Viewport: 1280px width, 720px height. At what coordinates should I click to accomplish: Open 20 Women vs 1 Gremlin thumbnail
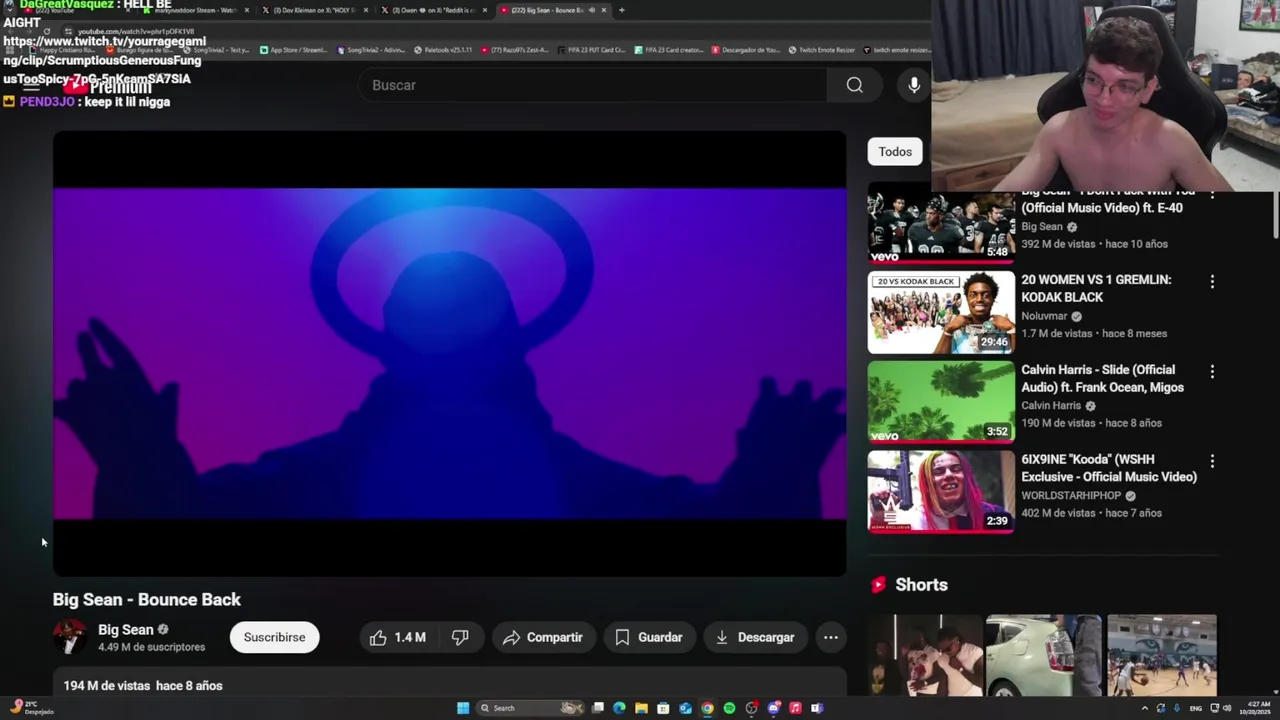pos(941,313)
